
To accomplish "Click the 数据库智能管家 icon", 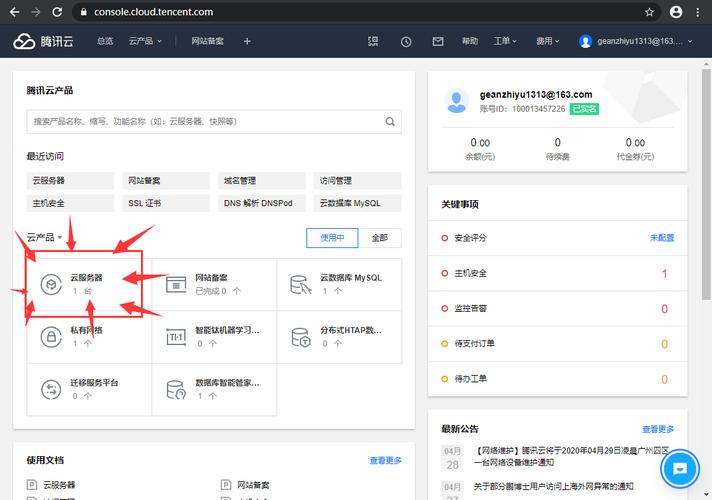I will coord(176,390).
